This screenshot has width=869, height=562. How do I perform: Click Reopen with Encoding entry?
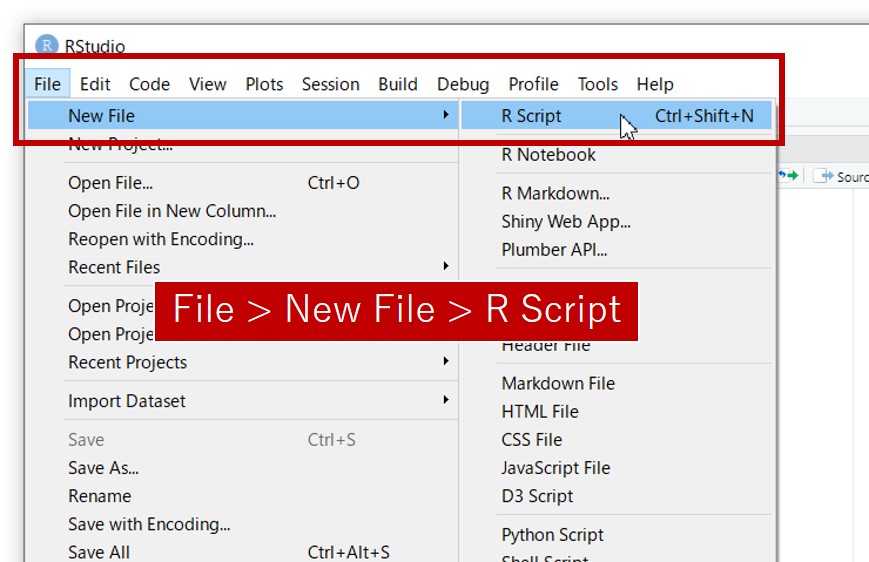161,239
